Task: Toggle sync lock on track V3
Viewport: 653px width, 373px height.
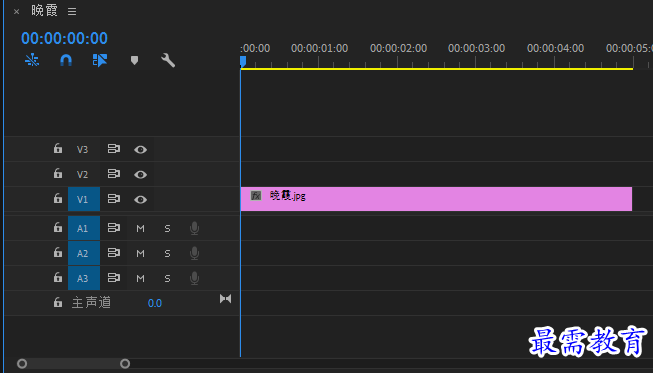Action: (113, 149)
